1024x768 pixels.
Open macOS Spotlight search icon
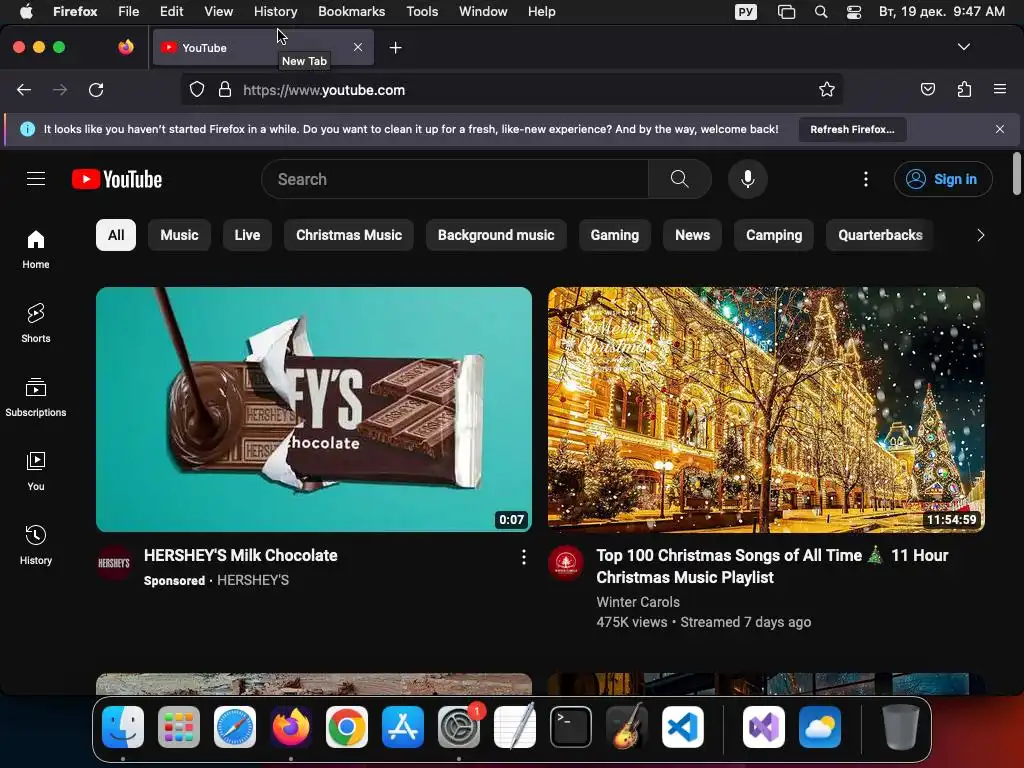pos(821,12)
